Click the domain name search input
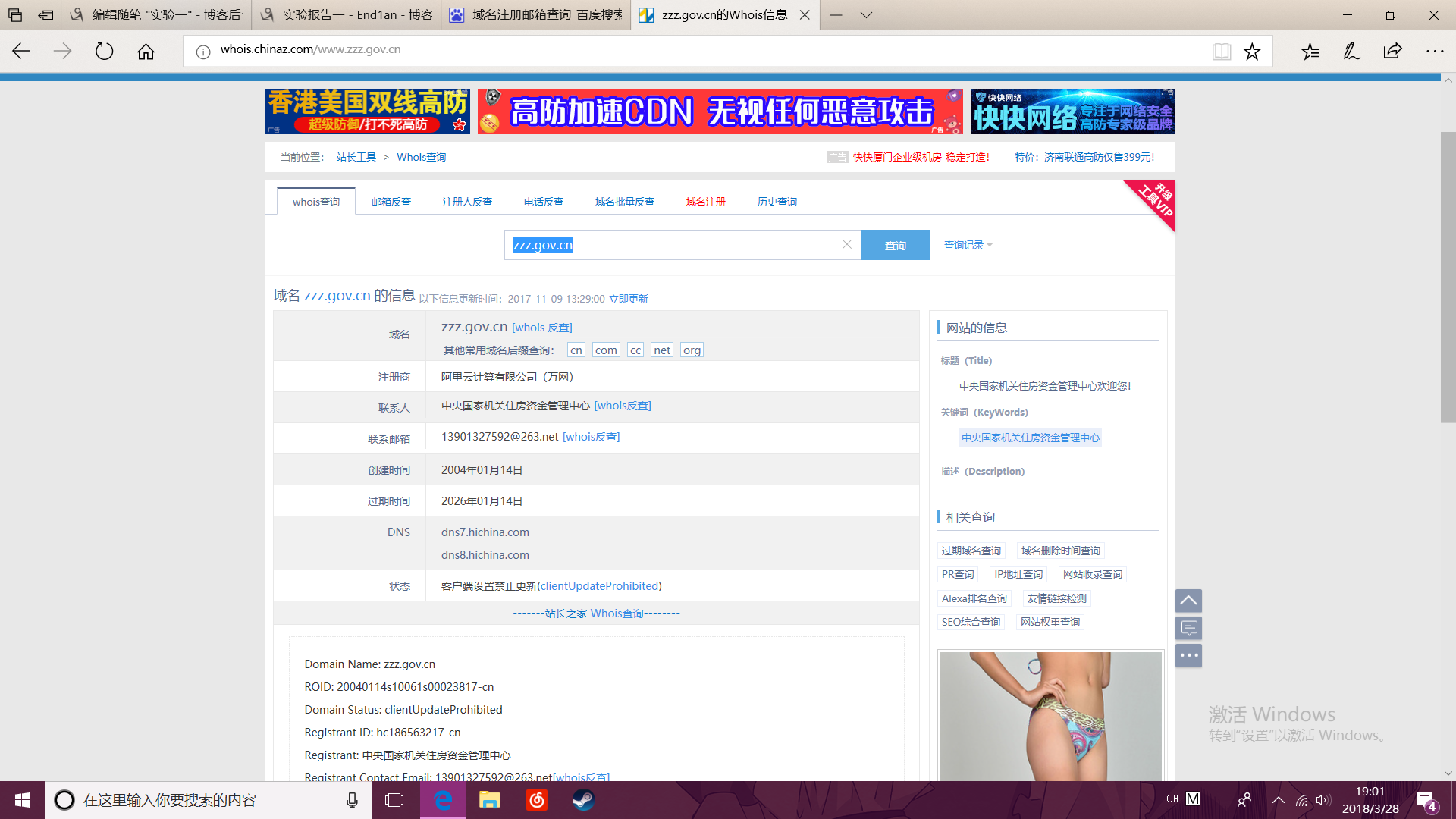The width and height of the screenshot is (1456, 819). 682,245
